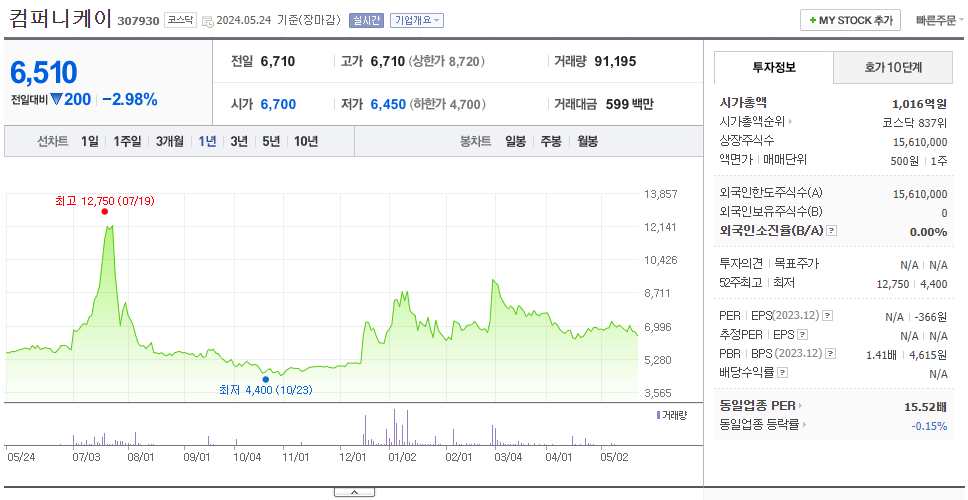Image resolution: width=968 pixels, height=500 pixels.
Task: Collapse the chart panel with the up chevron
Action: pyautogui.click(x=354, y=492)
